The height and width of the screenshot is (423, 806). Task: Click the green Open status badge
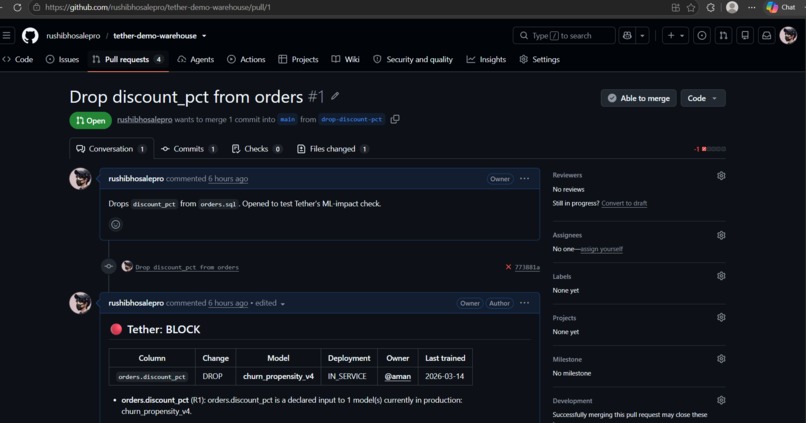pyautogui.click(x=90, y=120)
